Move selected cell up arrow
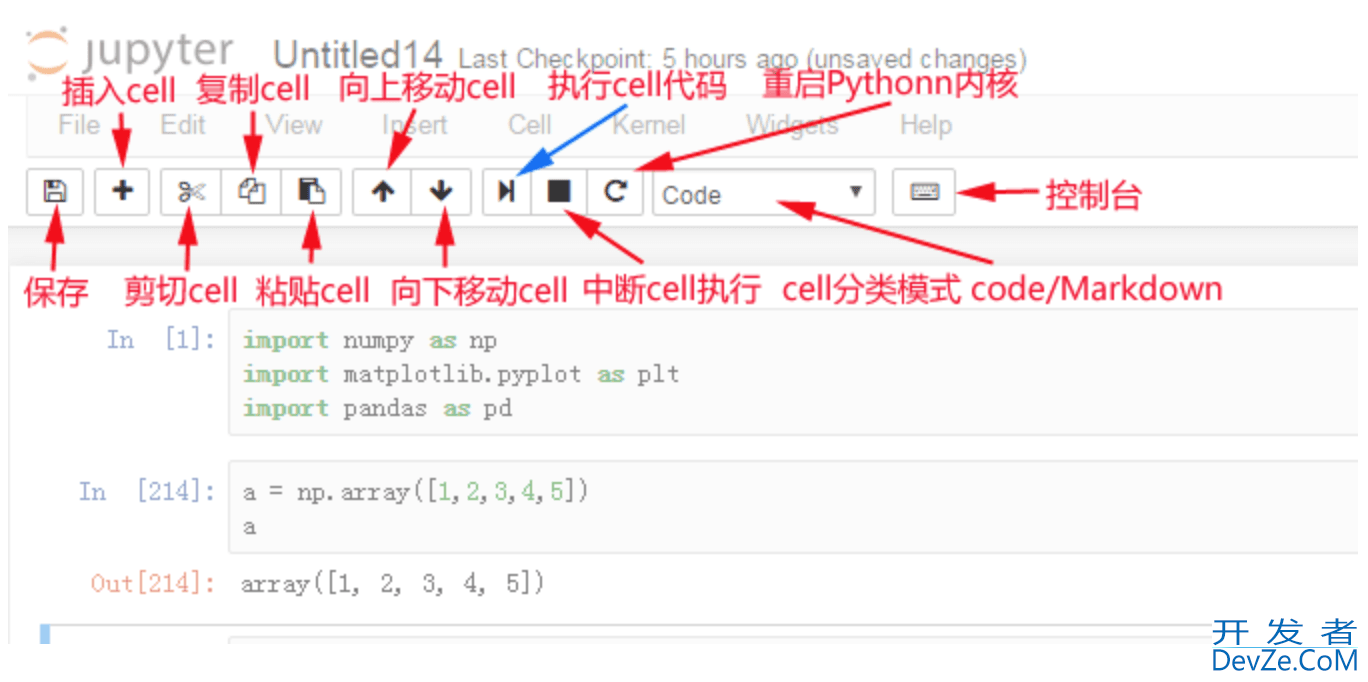This screenshot has height=682, width=1368. tap(382, 191)
